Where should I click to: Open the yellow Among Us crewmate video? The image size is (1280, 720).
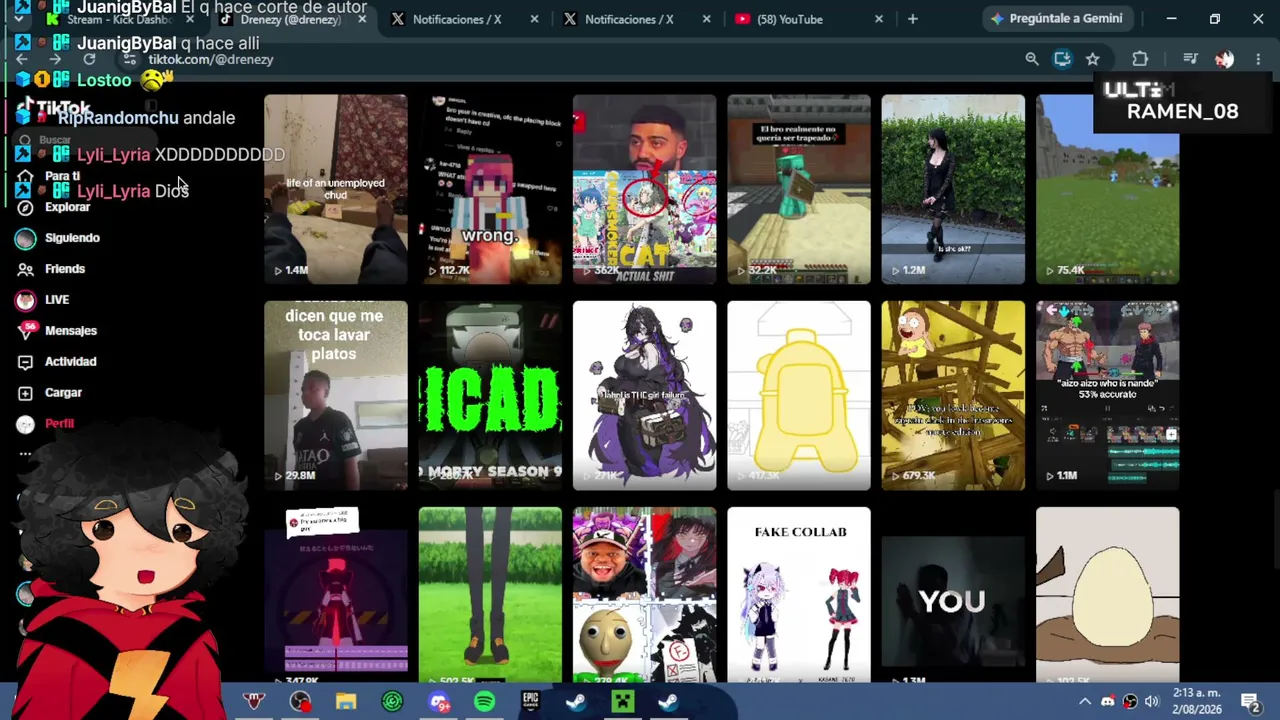pos(799,396)
